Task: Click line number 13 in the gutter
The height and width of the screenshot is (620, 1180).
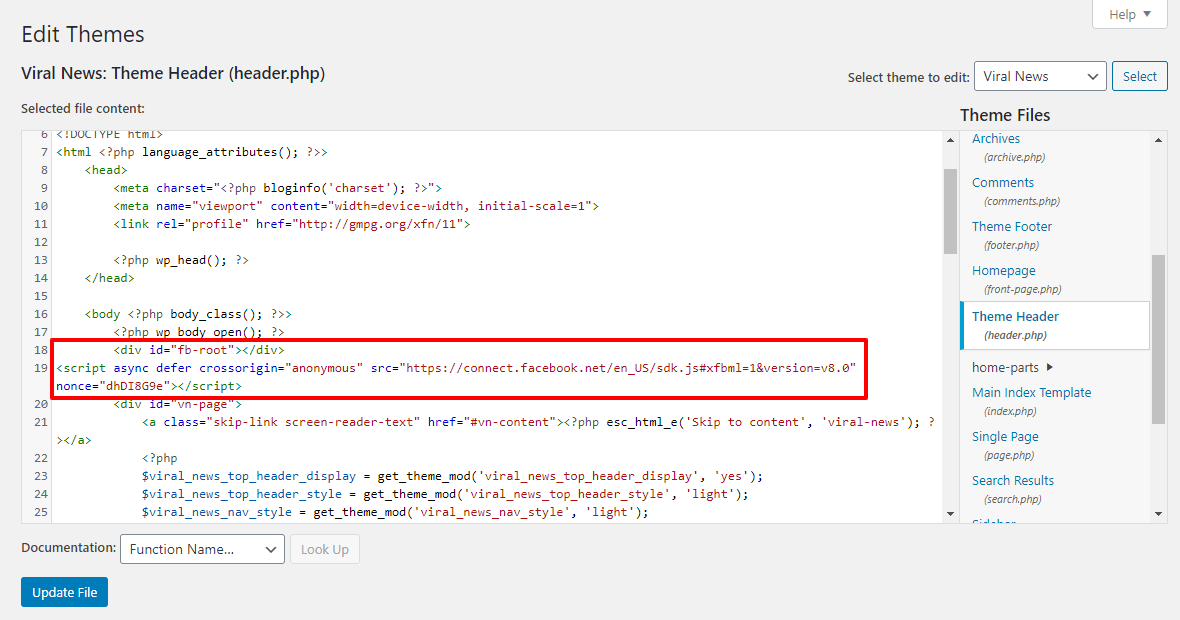Action: 41,260
